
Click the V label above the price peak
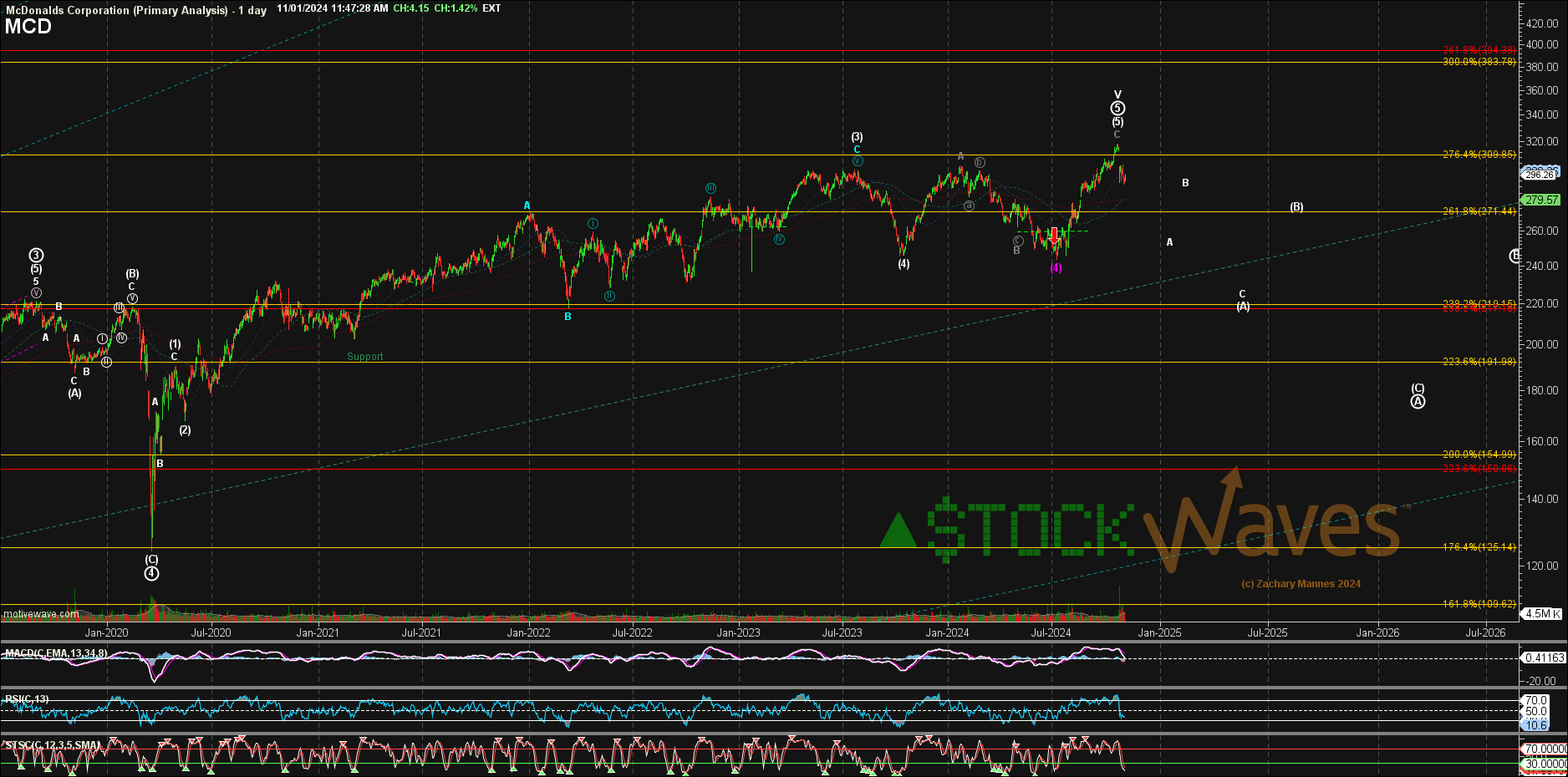click(1117, 95)
